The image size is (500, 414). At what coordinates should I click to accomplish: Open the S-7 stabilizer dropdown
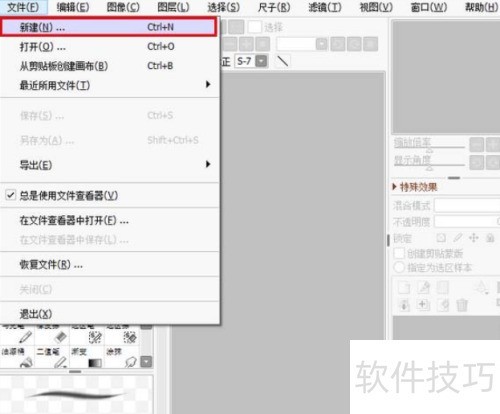pos(261,61)
